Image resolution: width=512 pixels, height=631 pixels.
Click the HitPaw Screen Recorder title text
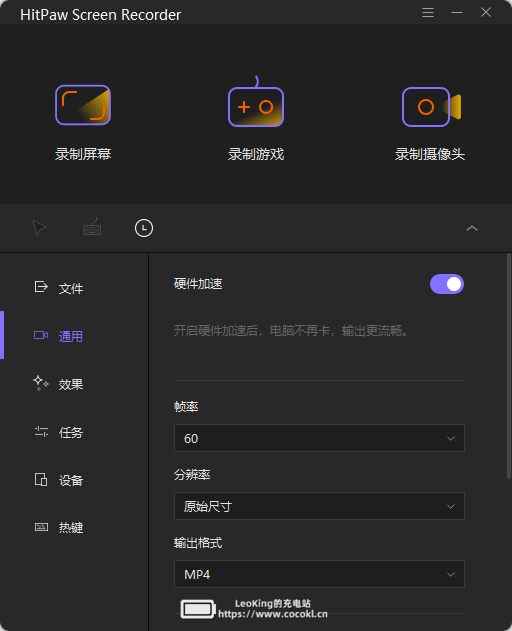click(101, 15)
